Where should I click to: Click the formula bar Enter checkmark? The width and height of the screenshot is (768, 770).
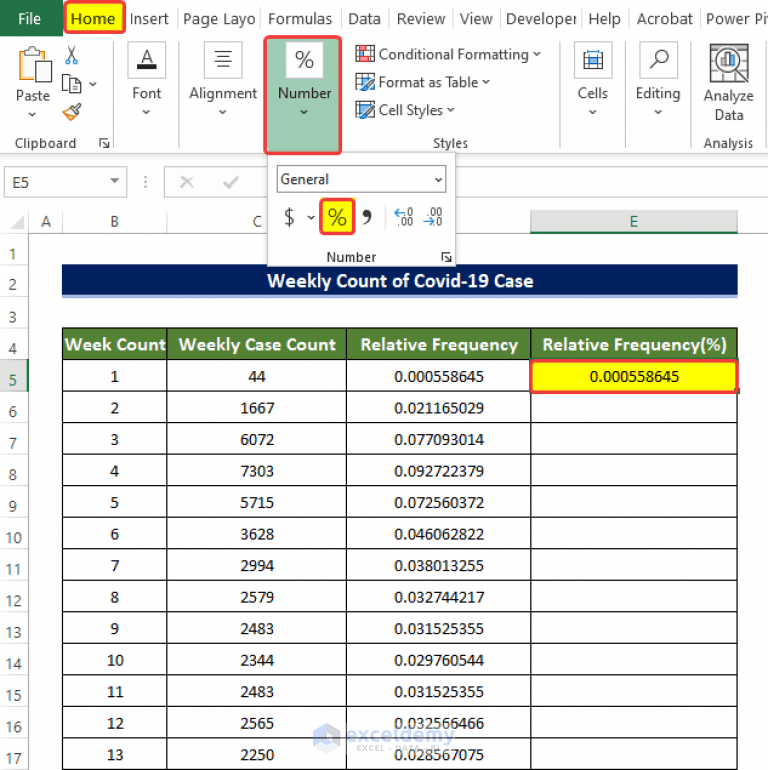tap(230, 182)
